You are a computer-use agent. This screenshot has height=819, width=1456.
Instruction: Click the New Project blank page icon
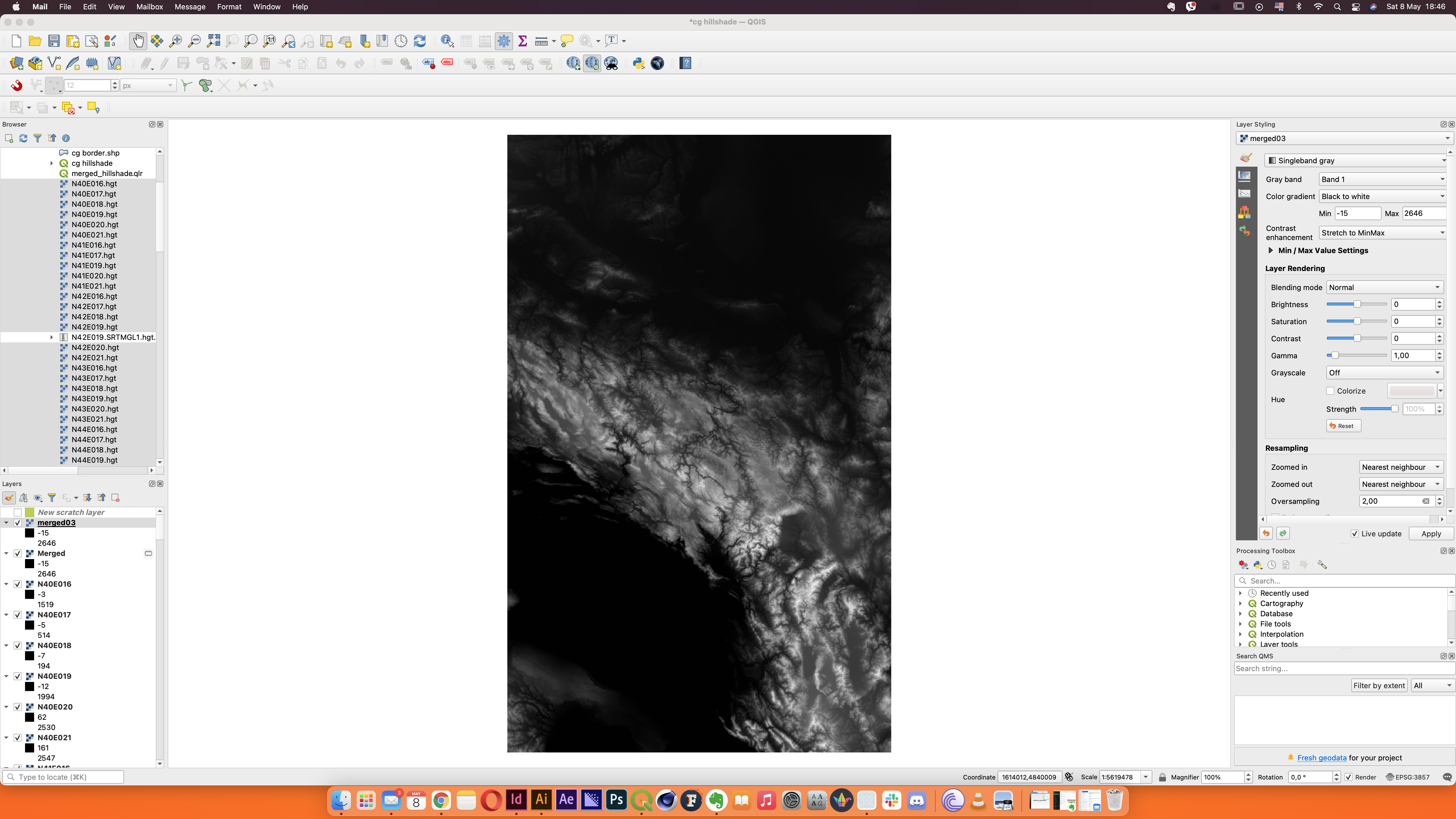(16, 41)
